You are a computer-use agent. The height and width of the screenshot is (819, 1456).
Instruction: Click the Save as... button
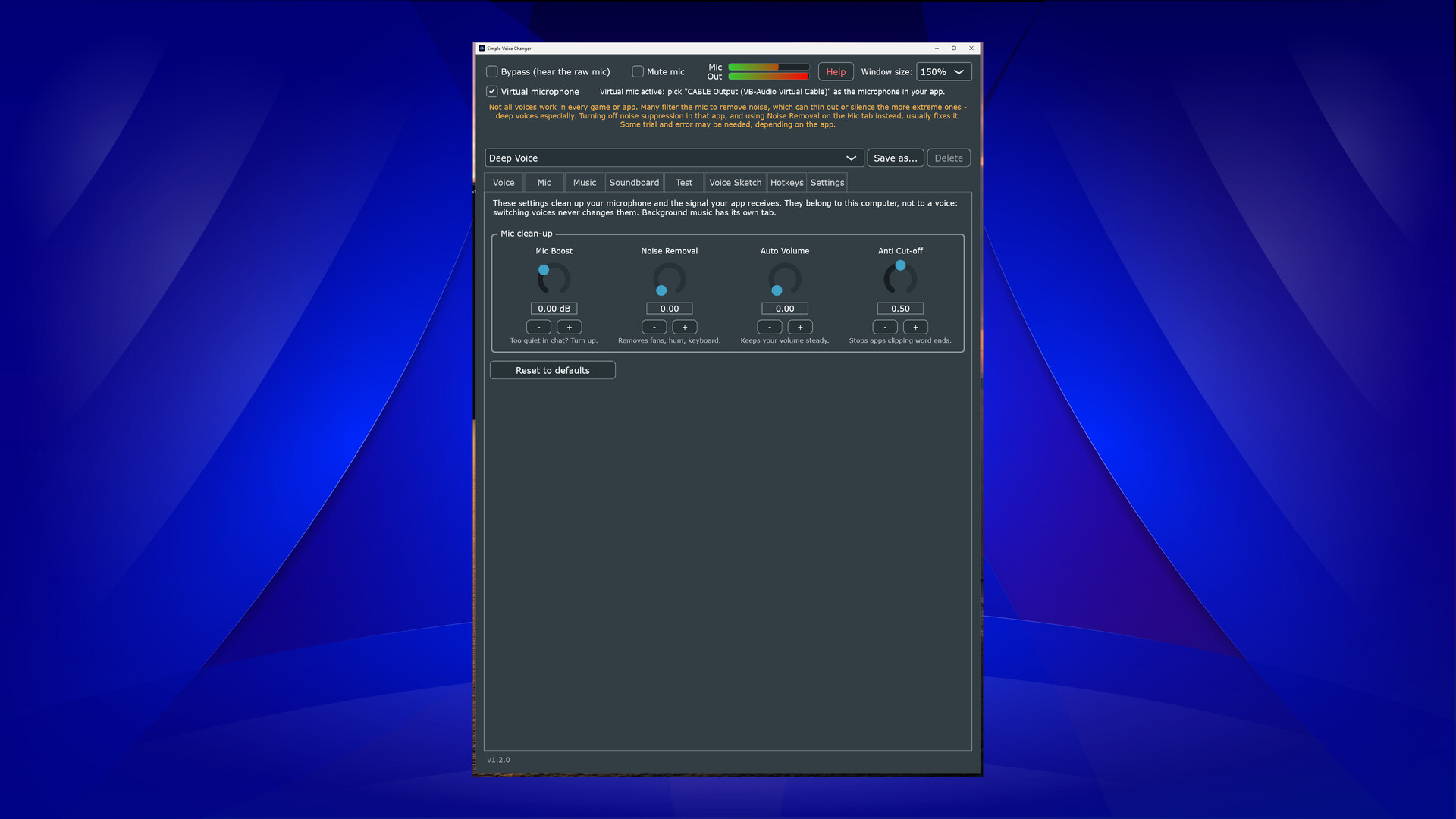click(x=895, y=158)
